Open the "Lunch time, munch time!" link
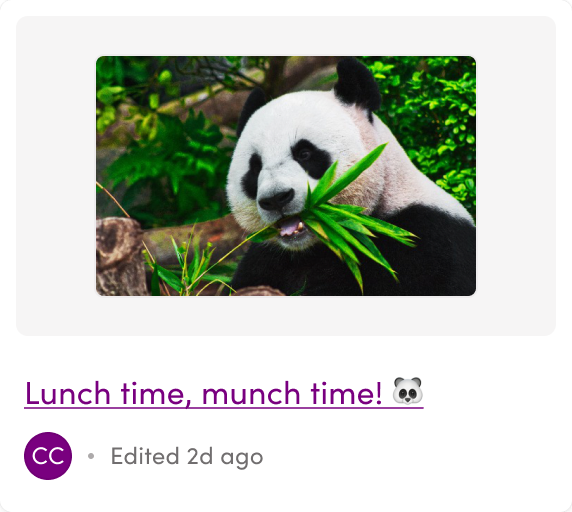Screen dimensions: 572x512 (224, 393)
